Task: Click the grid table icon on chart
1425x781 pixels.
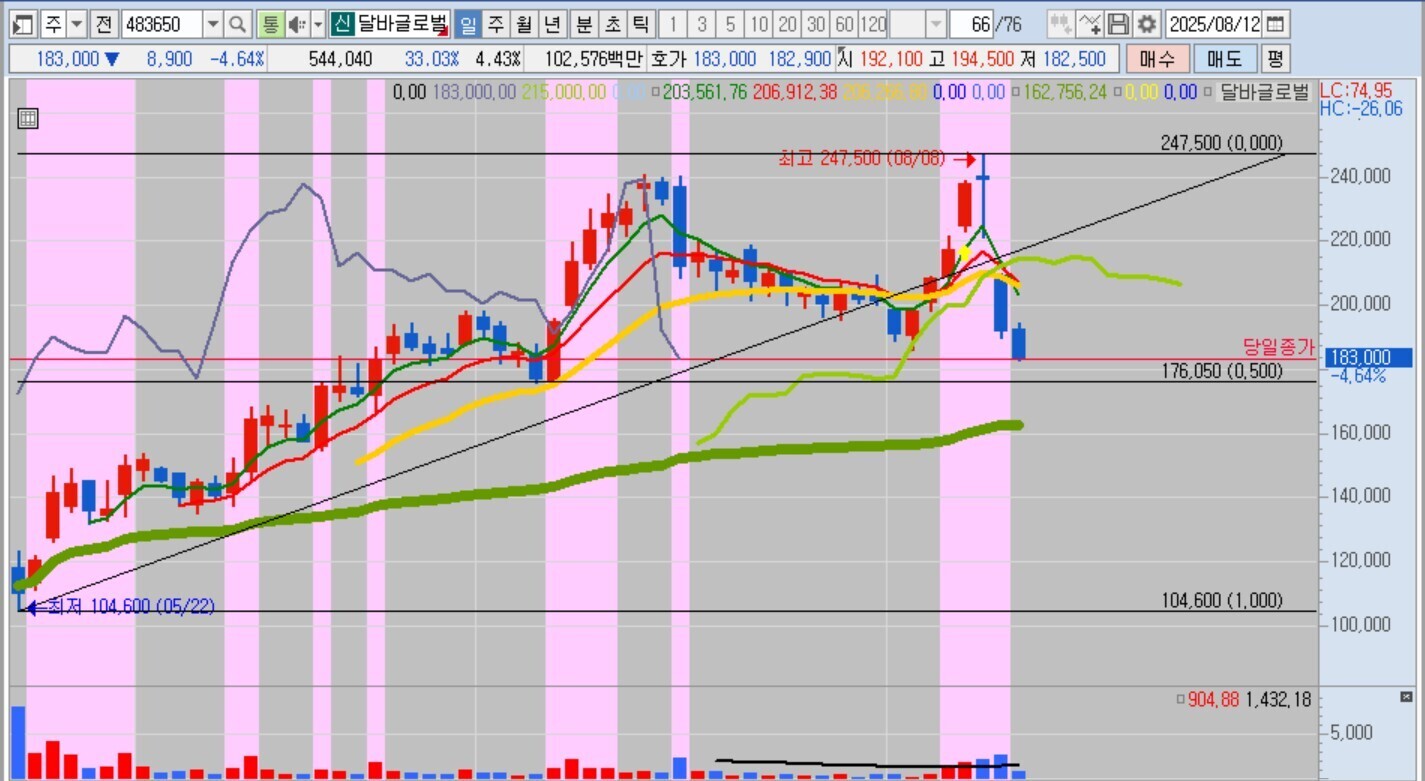Action: pos(28,119)
